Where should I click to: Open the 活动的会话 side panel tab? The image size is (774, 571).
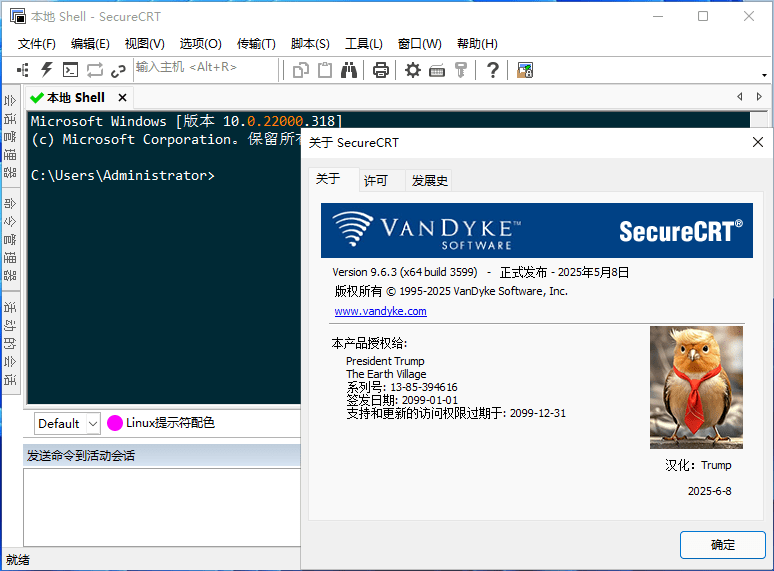tap(10, 343)
